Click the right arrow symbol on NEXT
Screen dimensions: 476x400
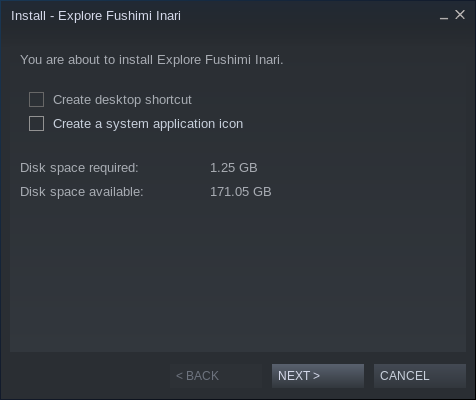[316, 376]
